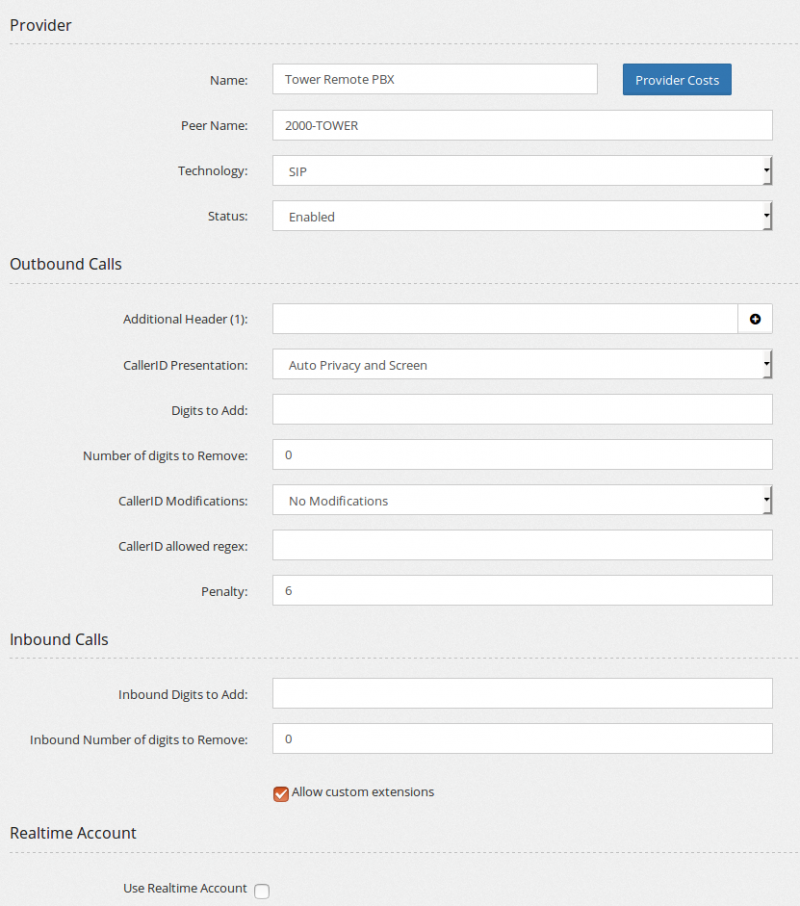The image size is (800, 906).
Task: Click the Peer Name field showing 2000-TOWER
Action: (522, 125)
